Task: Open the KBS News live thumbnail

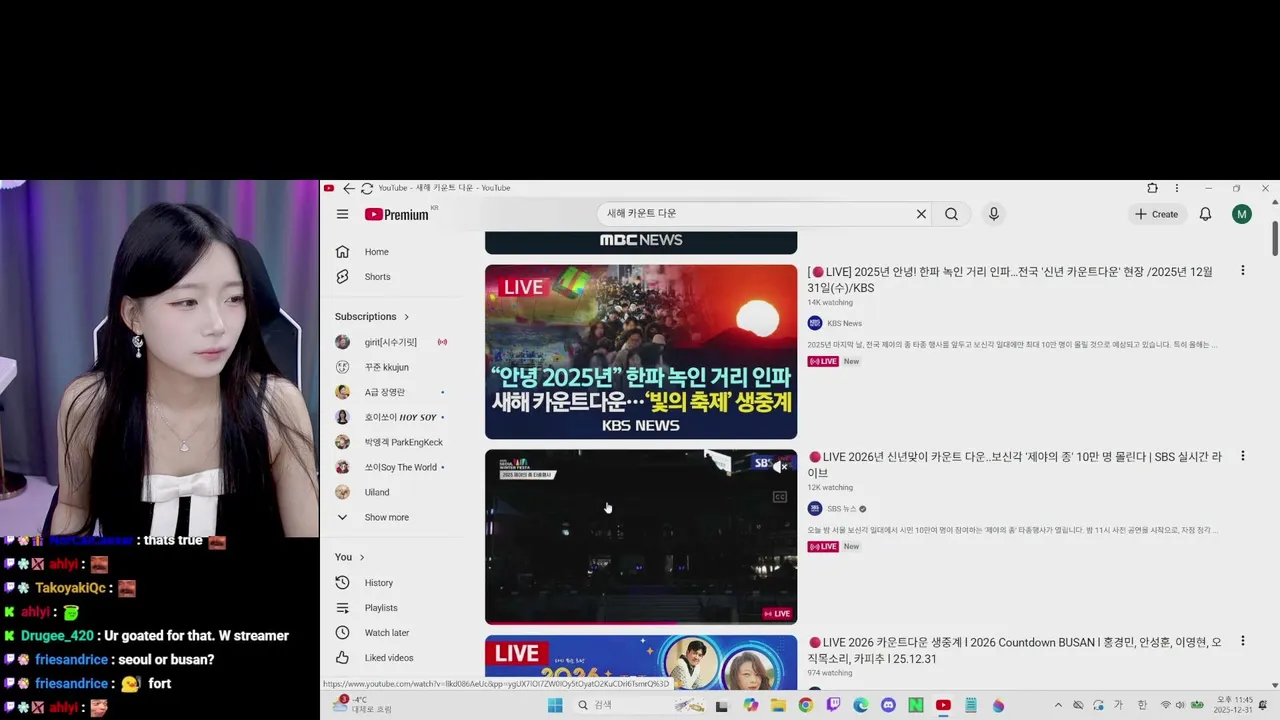Action: point(641,352)
